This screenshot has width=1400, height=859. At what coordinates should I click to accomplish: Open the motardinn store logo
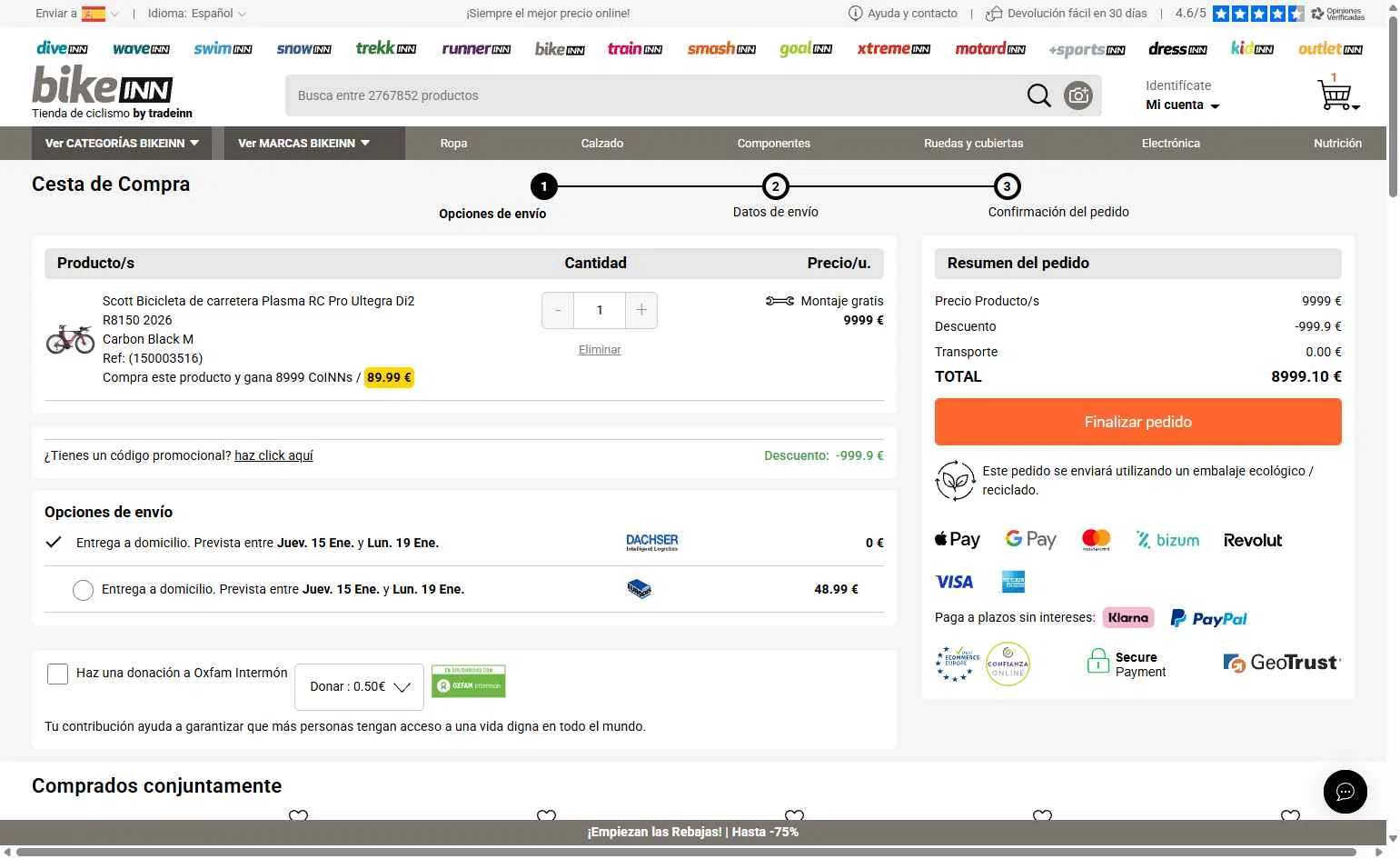(x=990, y=48)
